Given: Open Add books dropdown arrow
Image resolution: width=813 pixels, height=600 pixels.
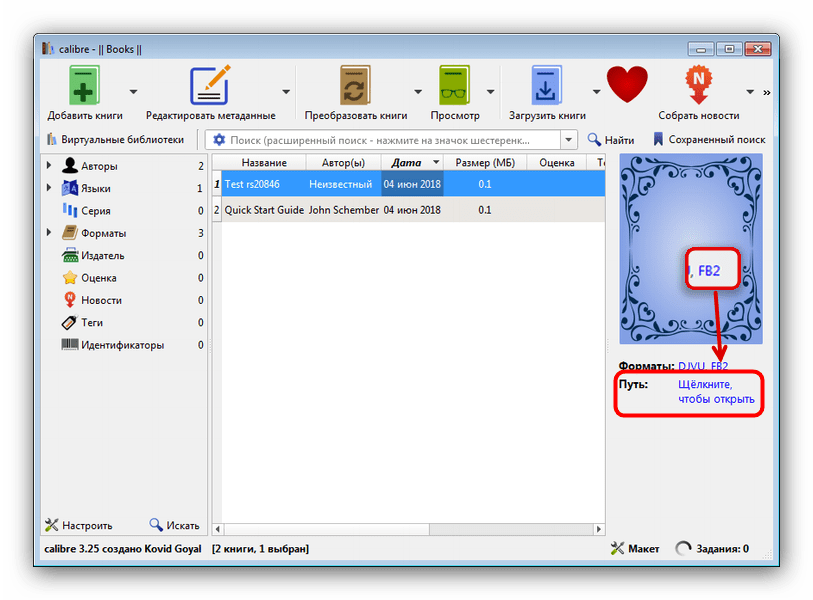Looking at the screenshot, I should coord(133,92).
